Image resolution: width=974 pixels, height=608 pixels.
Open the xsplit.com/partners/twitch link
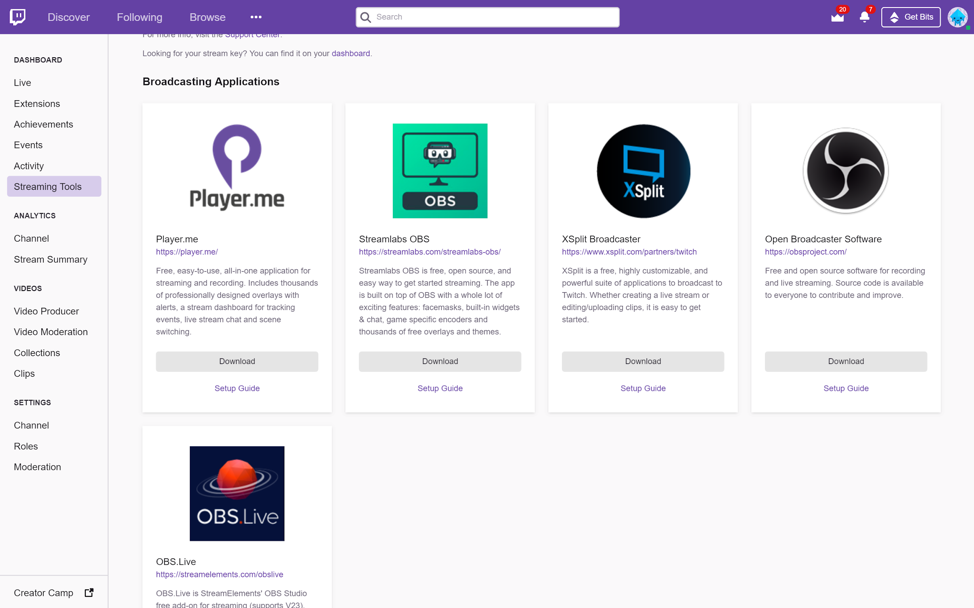coord(629,252)
